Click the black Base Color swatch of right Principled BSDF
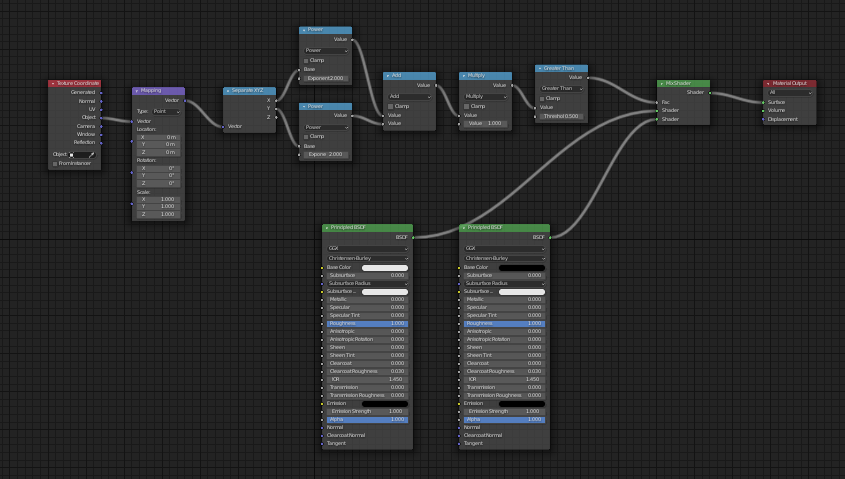Viewport: 845px width, 479px height. click(x=522, y=268)
